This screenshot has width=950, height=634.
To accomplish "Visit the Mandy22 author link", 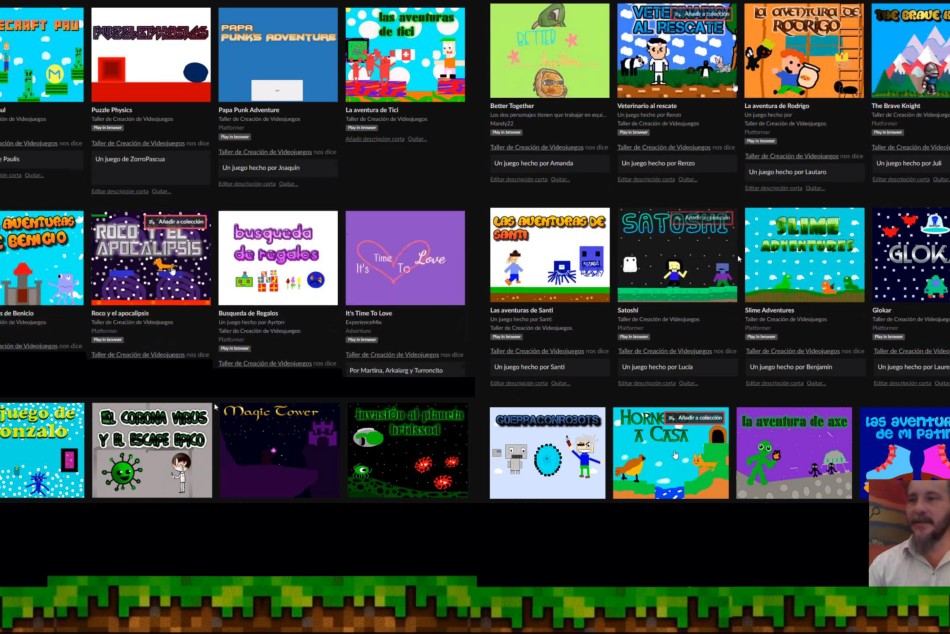I will click(x=502, y=123).
